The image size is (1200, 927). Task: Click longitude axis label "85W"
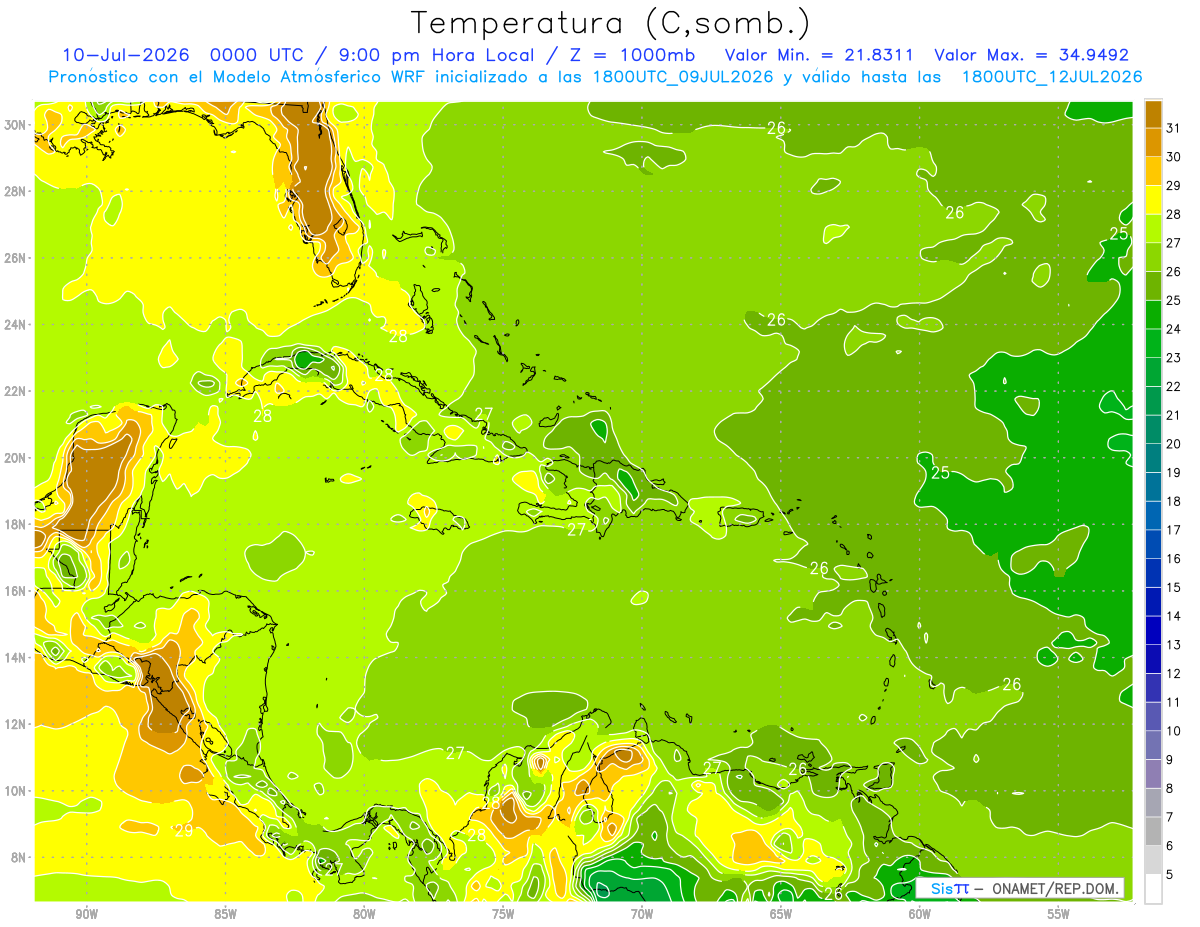[x=225, y=914]
